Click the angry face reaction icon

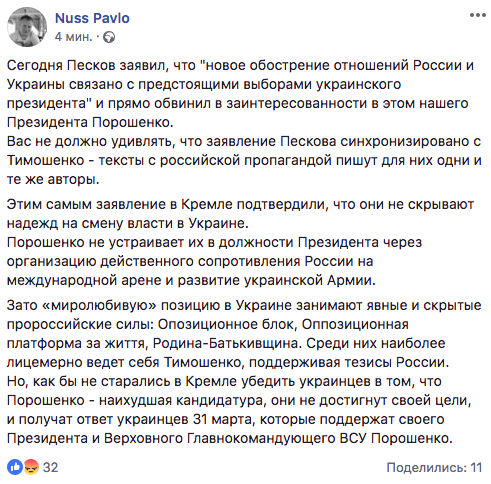[x=31, y=467]
